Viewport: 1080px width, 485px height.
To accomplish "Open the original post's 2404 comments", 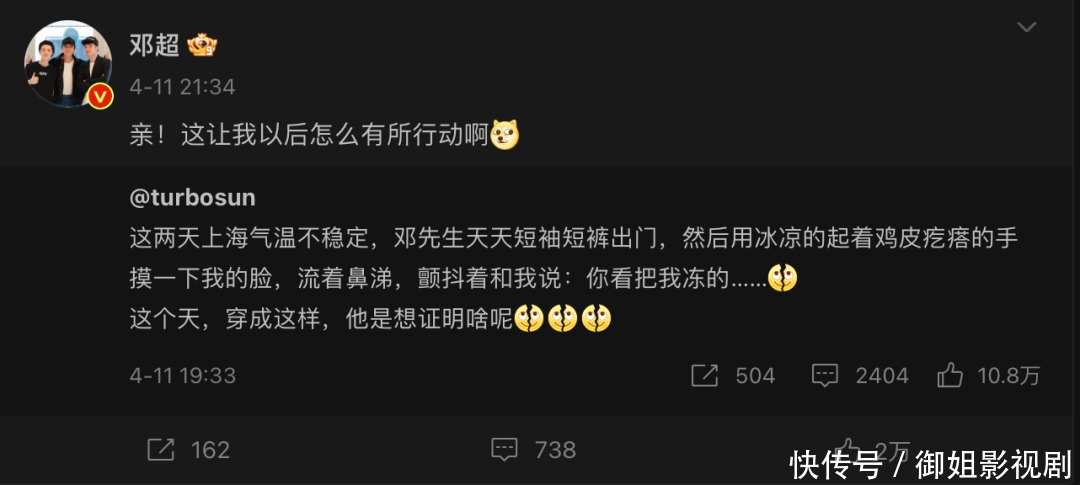I will tap(860, 375).
